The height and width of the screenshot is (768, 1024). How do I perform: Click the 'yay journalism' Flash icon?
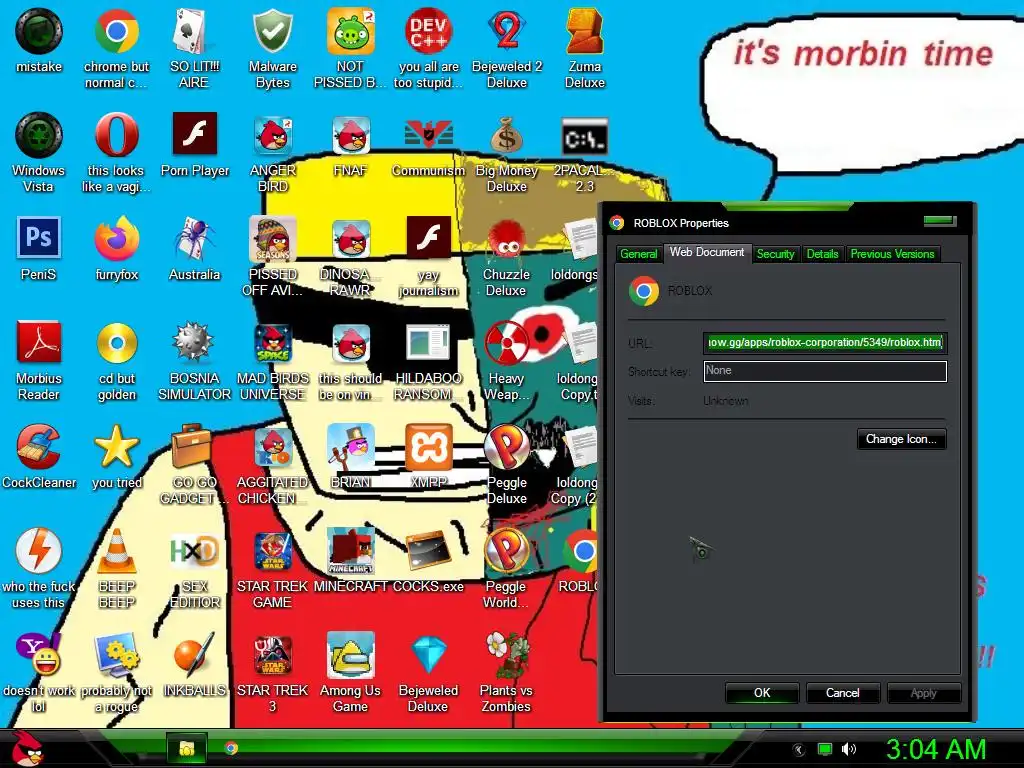pyautogui.click(x=428, y=238)
